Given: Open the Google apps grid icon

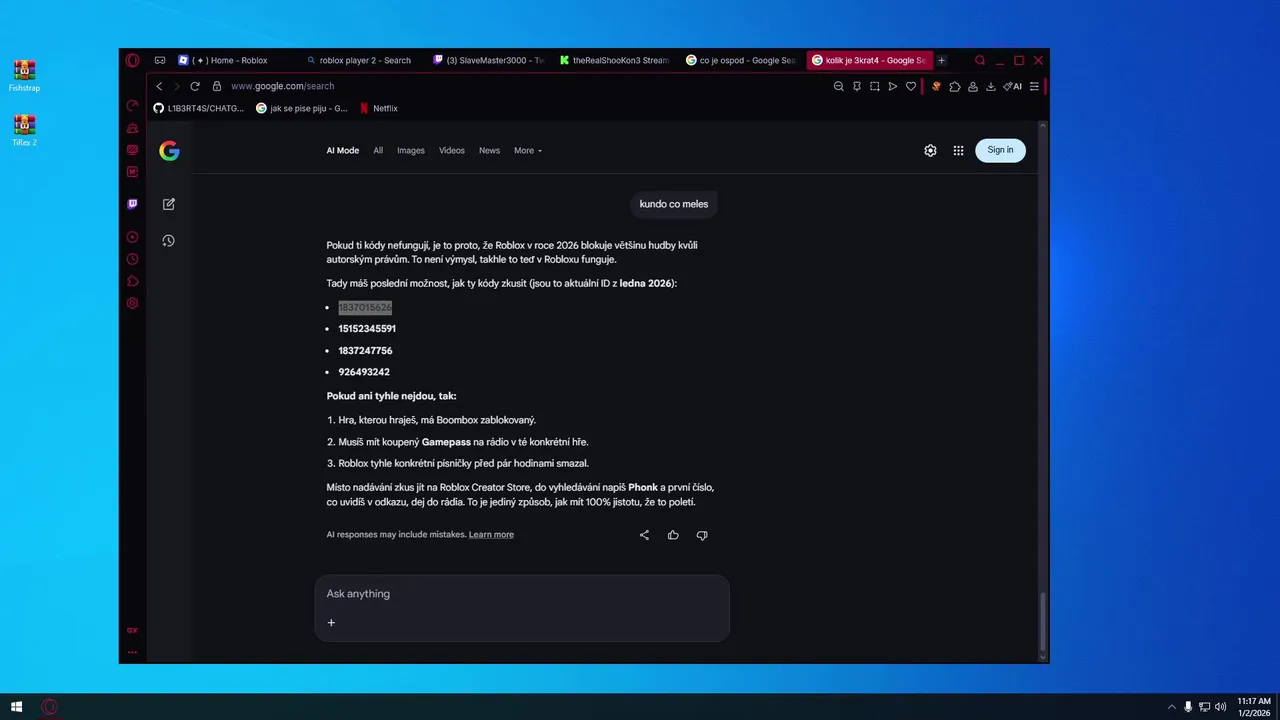Looking at the screenshot, I should tap(958, 150).
